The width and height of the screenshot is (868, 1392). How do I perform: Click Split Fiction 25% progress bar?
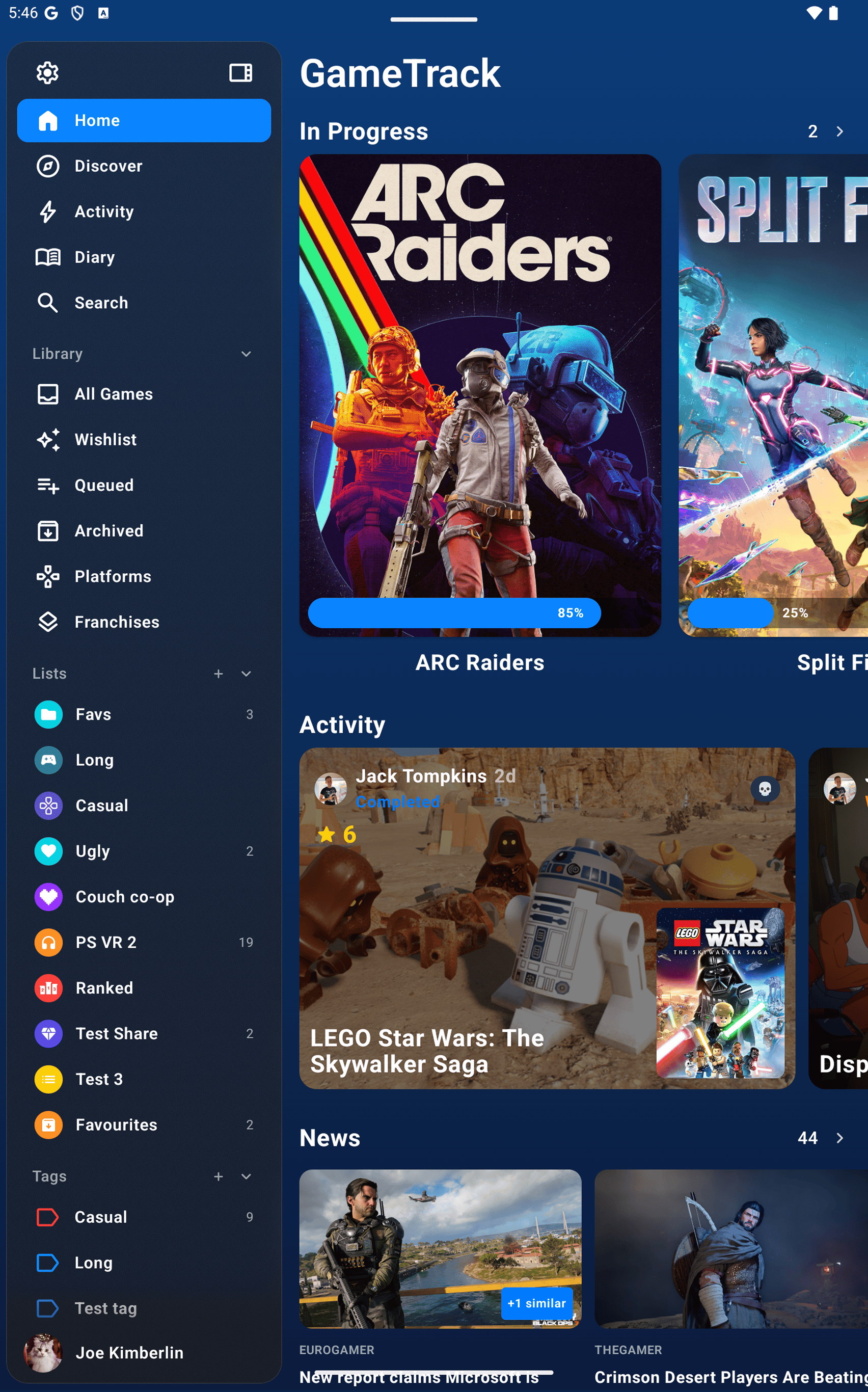click(778, 613)
